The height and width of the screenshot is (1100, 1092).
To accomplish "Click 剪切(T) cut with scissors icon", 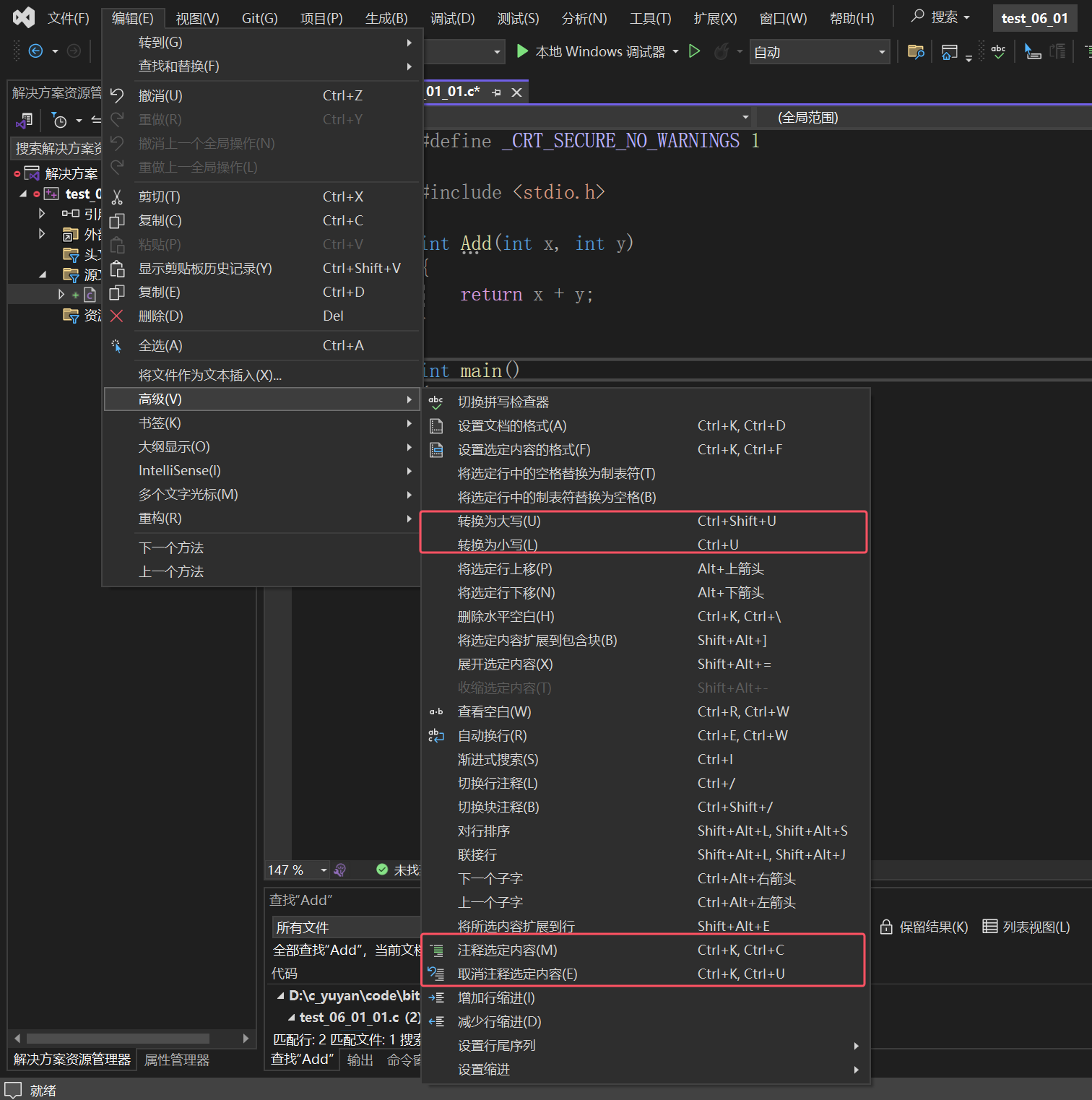I will 261,196.
